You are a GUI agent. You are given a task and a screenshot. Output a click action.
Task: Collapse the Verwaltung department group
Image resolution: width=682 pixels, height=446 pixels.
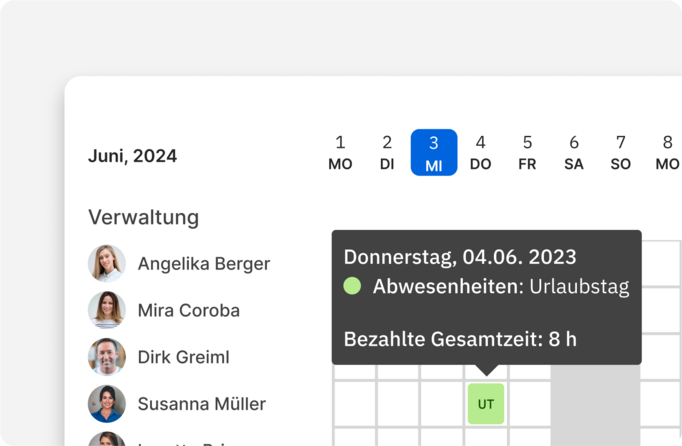(144, 217)
